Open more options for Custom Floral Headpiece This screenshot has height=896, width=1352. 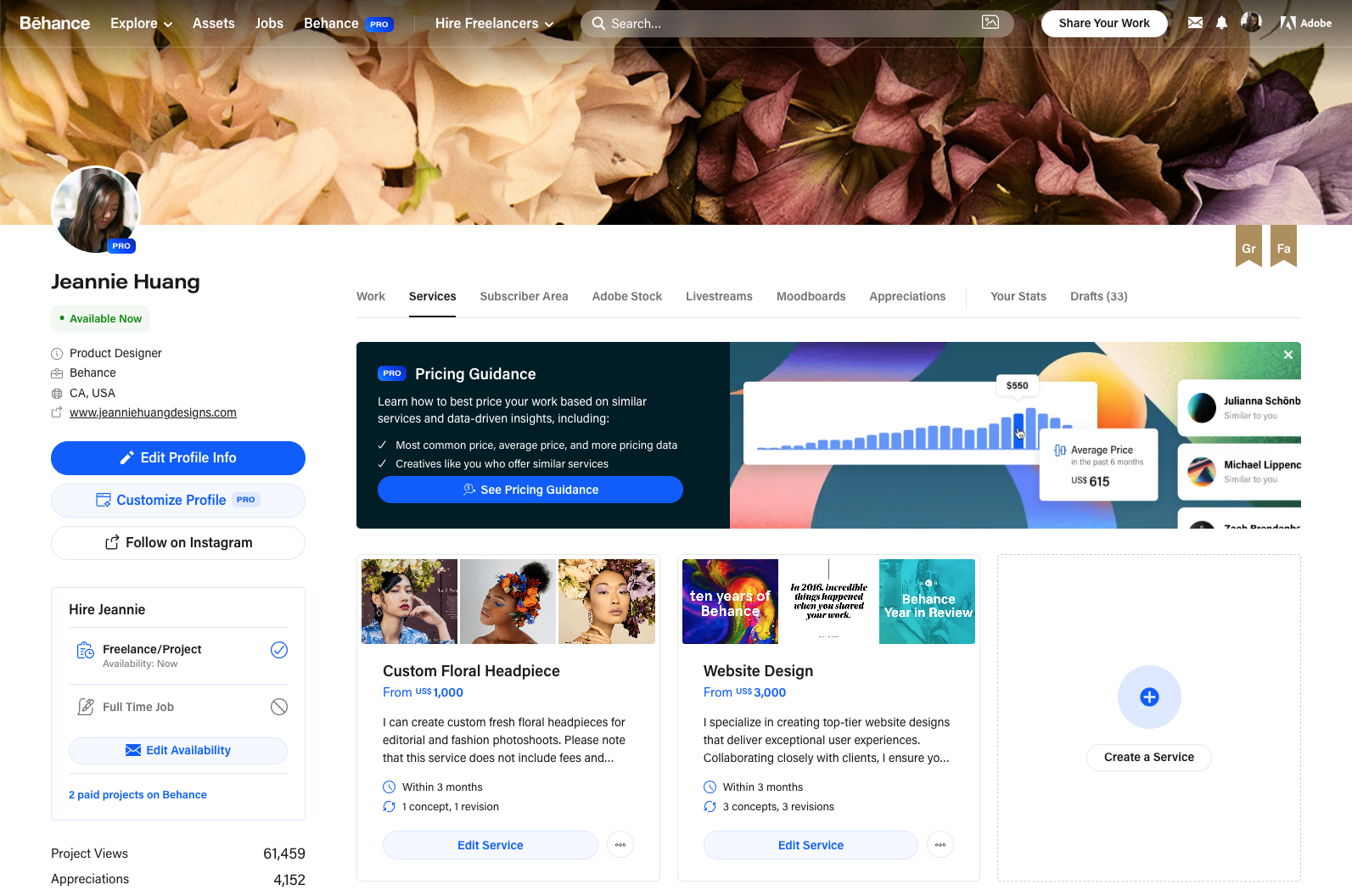(620, 845)
